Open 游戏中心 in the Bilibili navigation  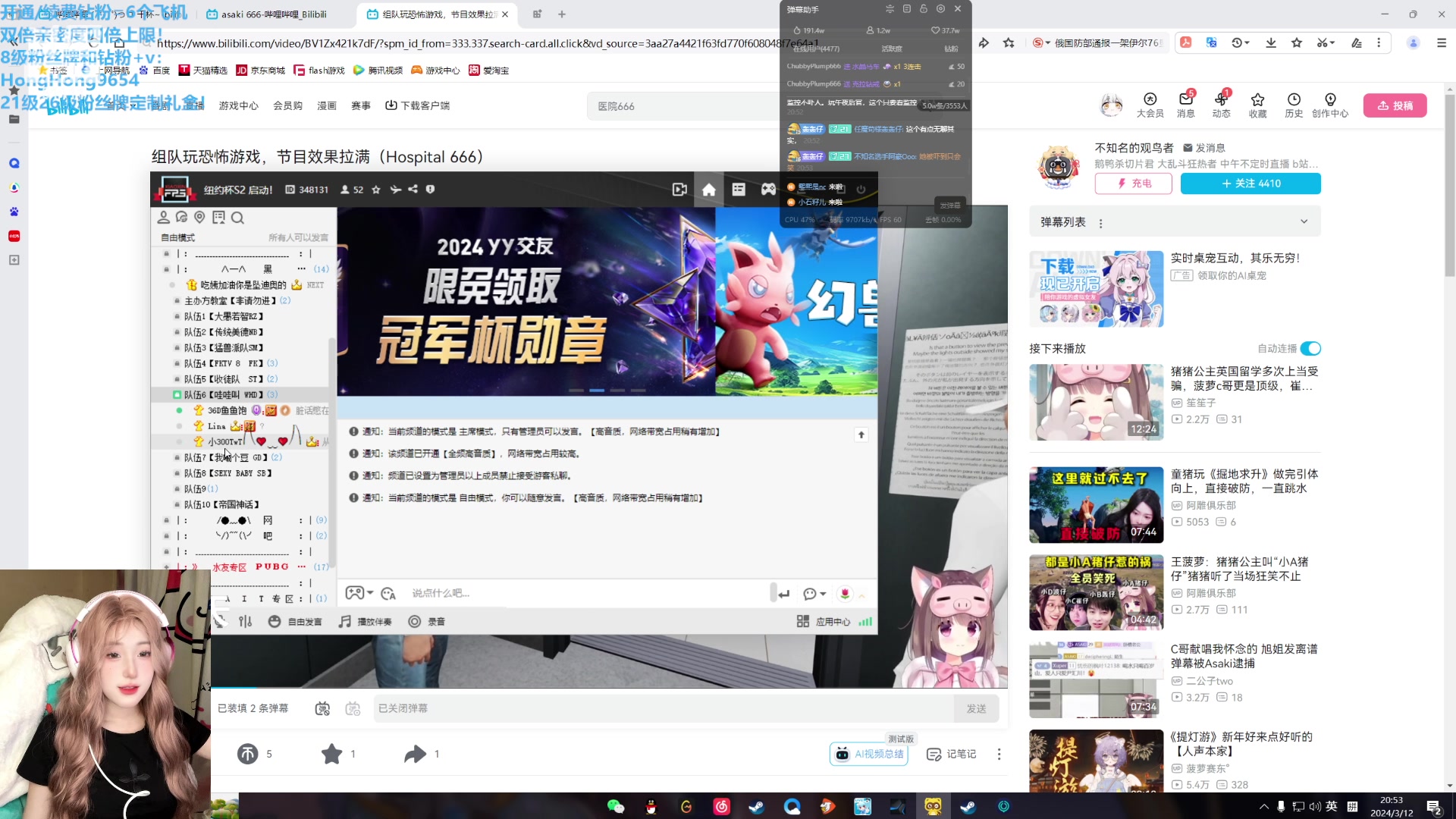[237, 105]
